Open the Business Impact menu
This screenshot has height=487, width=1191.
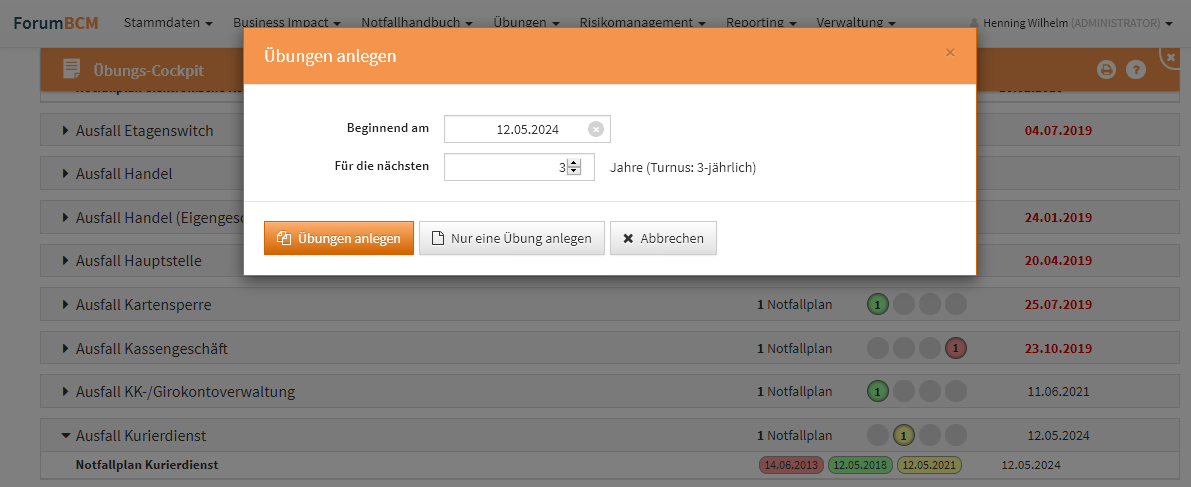[287, 23]
